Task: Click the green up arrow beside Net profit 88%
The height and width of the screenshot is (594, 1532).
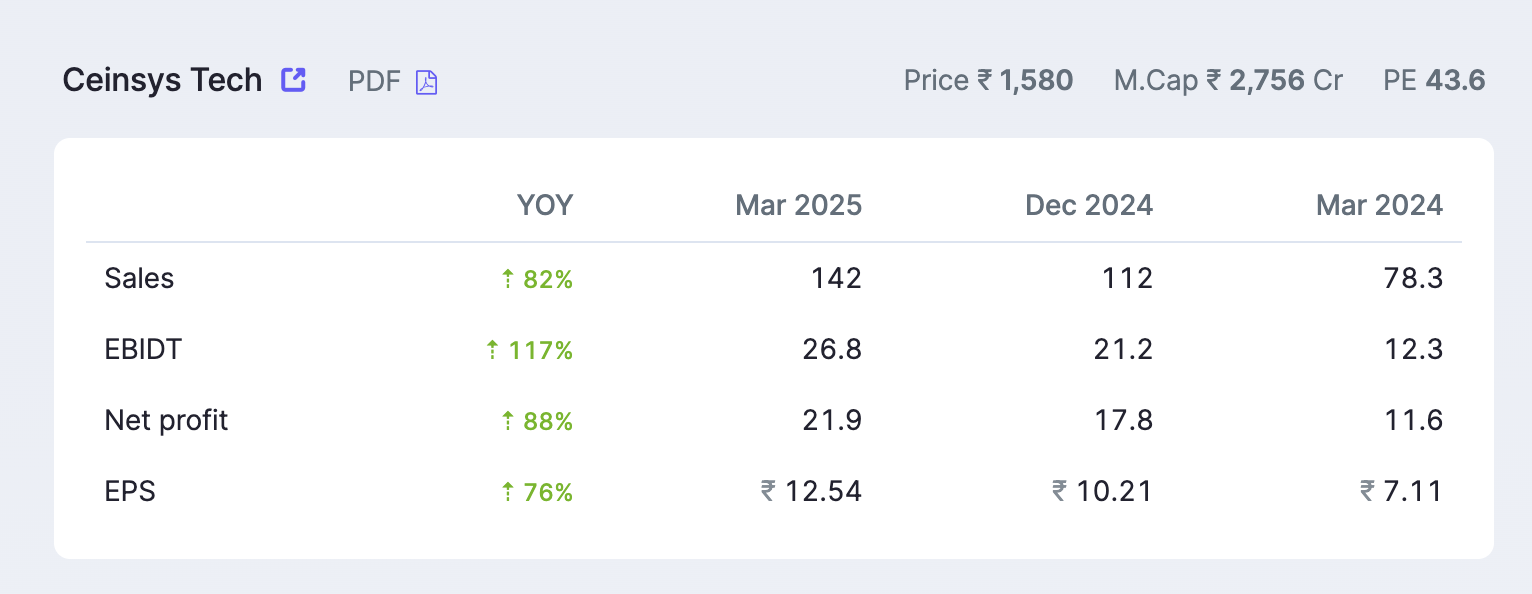Action: click(507, 421)
